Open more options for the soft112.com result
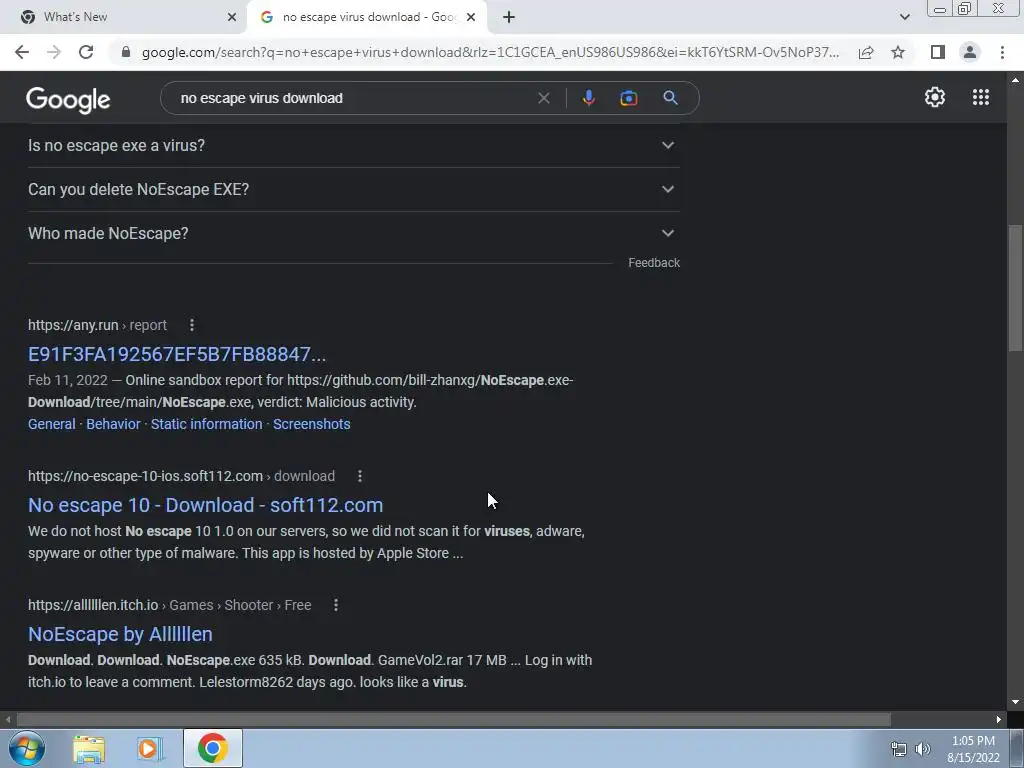1024x768 pixels. pos(360,476)
